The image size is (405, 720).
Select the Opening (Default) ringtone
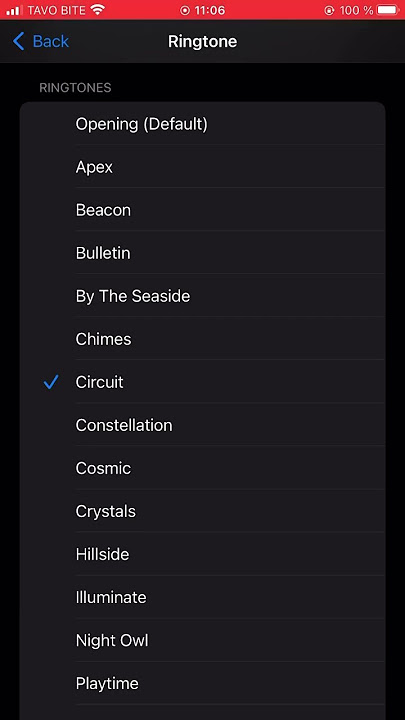(x=202, y=124)
